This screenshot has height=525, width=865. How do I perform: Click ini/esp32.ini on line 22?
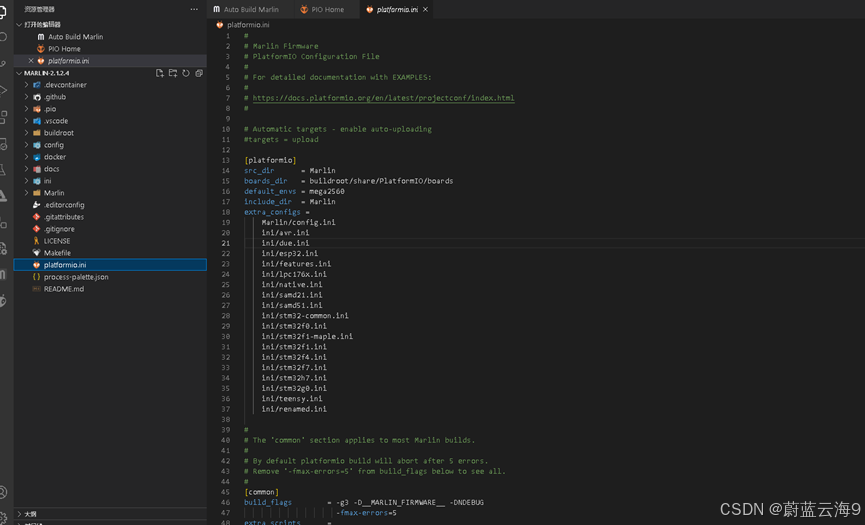(x=290, y=254)
